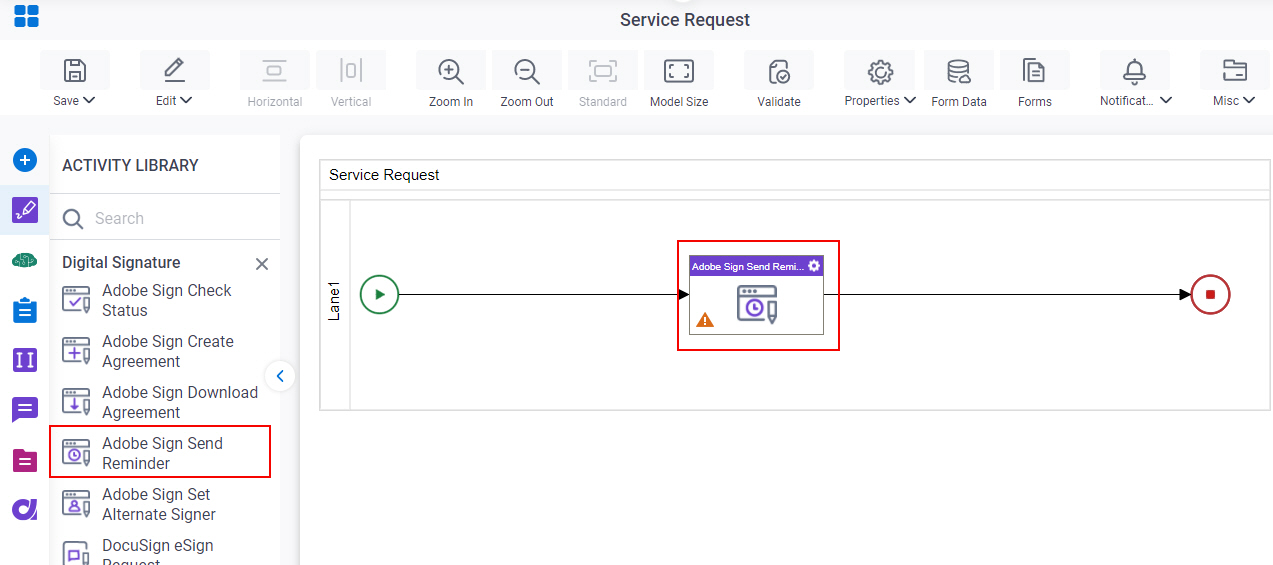Image resolution: width=1273 pixels, height=565 pixels.
Task: Open Form Data database icon
Action: (959, 71)
